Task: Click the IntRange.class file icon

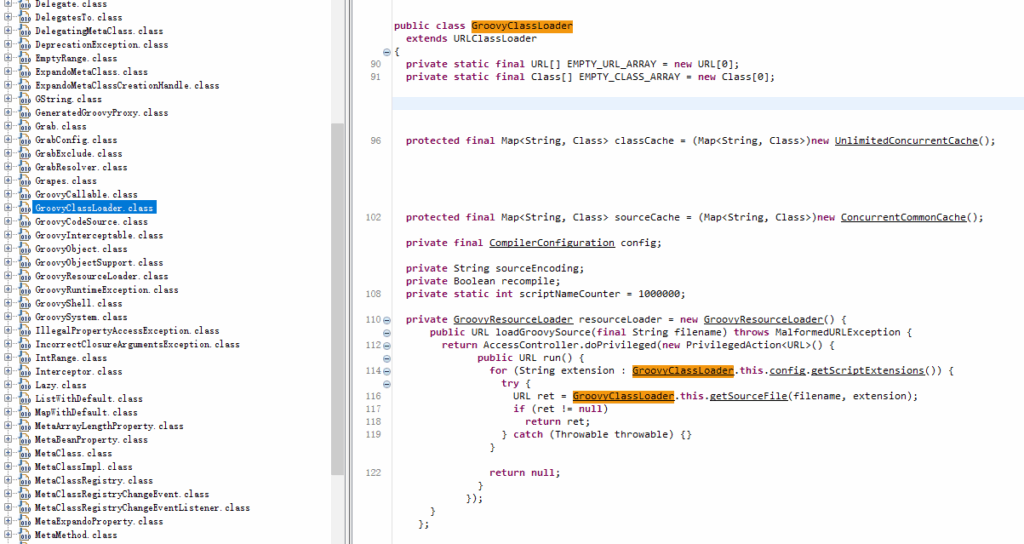Action: coord(25,357)
